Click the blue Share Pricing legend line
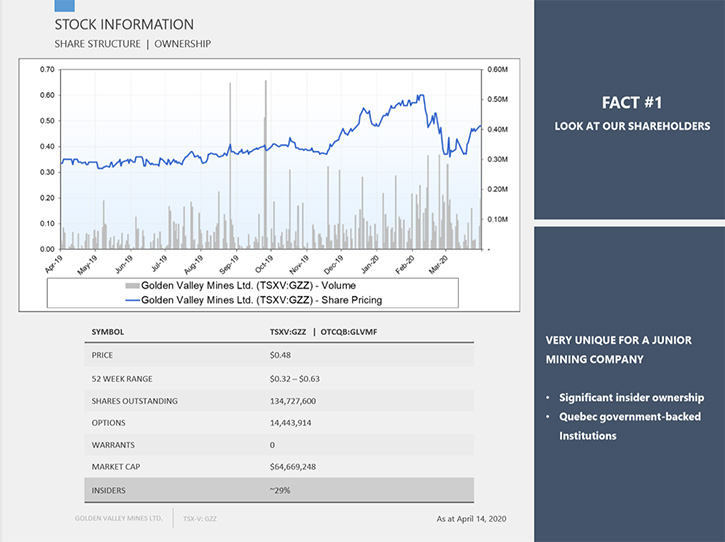 [133, 300]
